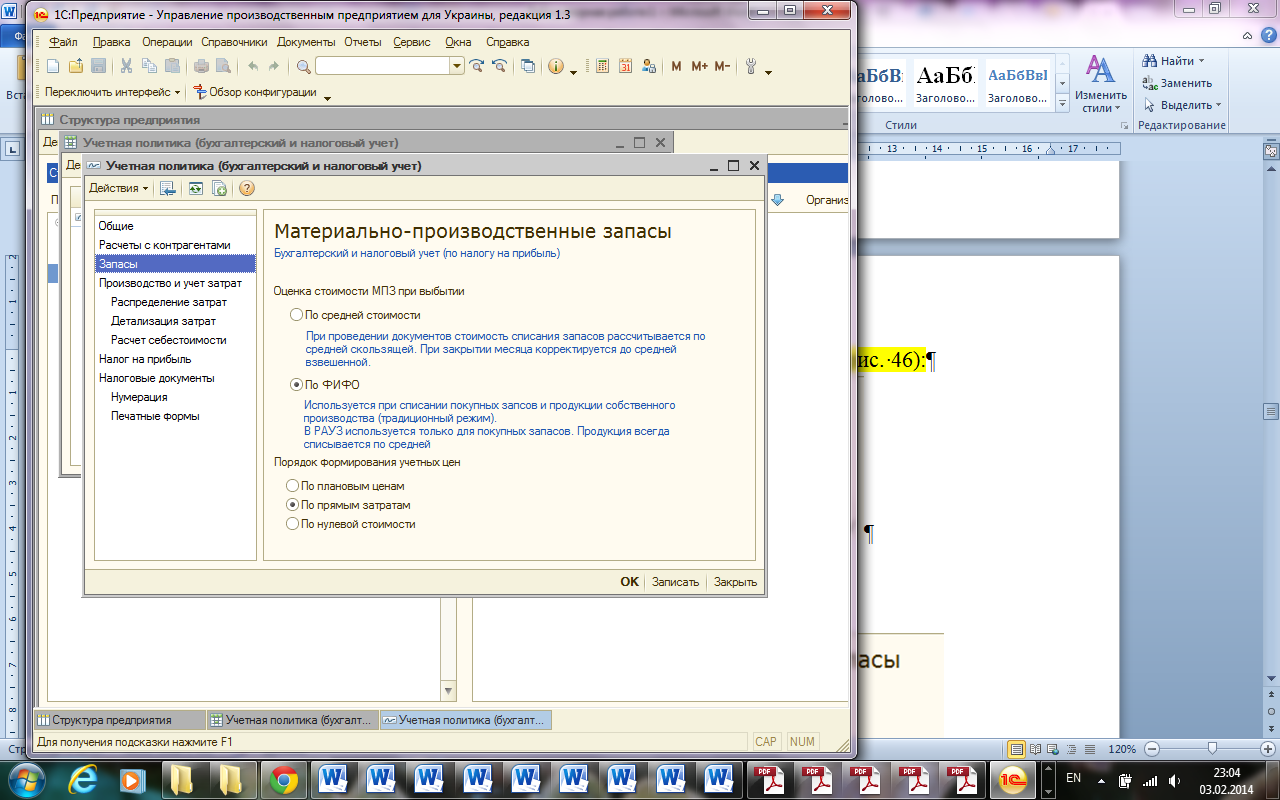Click the M+ memory button in the 1C toolbar

pos(699,66)
